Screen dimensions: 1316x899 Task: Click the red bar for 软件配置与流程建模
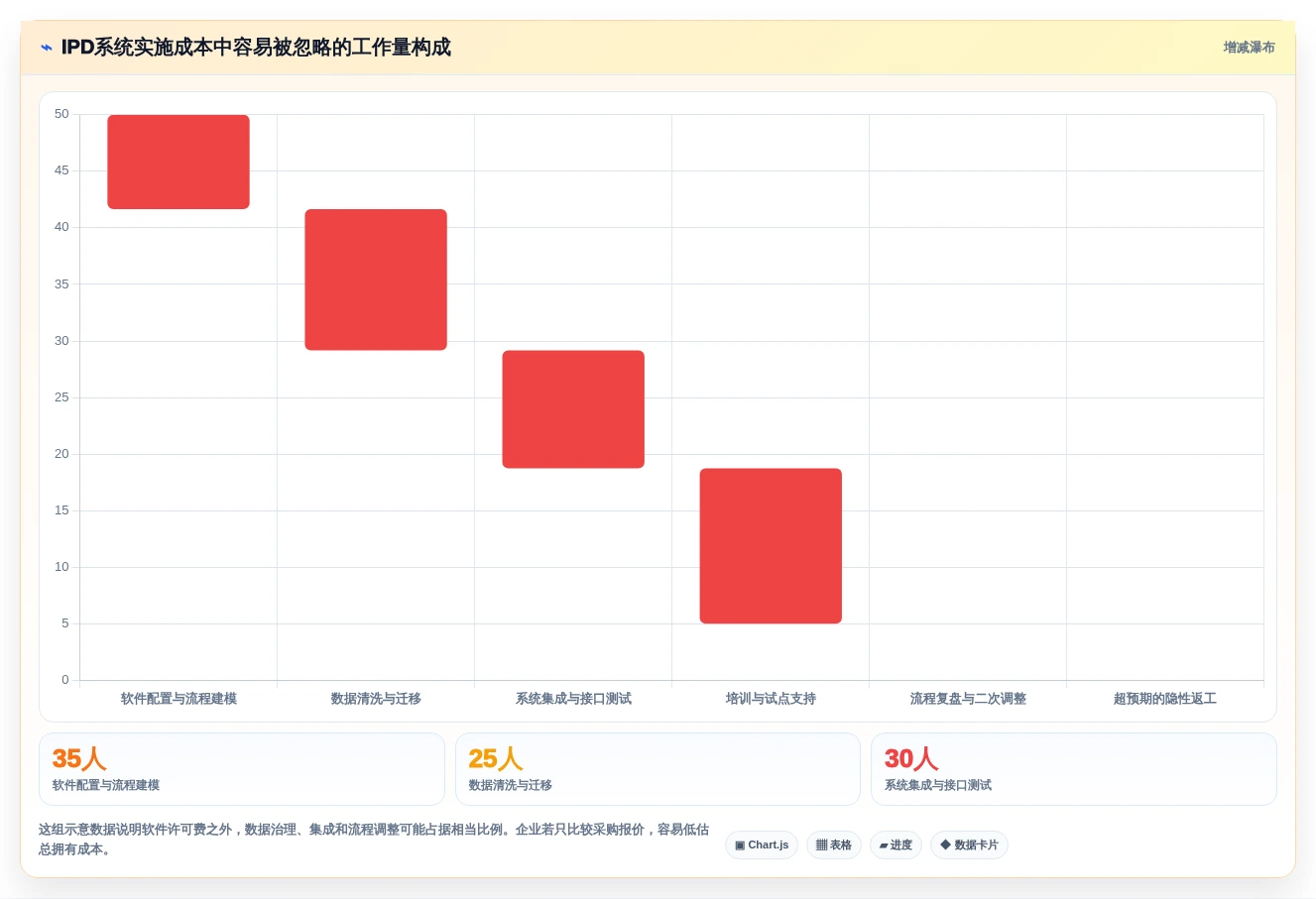point(179,162)
